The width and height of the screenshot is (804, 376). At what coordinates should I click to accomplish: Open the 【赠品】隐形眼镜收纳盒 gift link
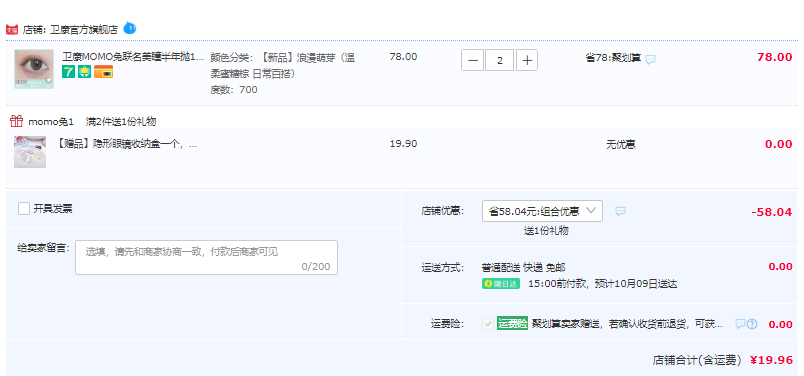pyautogui.click(x=126, y=144)
